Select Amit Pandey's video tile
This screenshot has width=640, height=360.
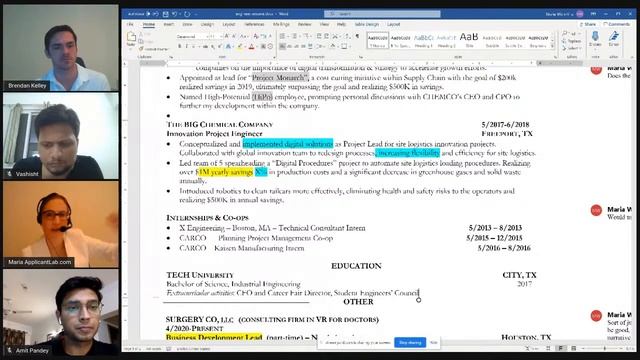pos(61,312)
